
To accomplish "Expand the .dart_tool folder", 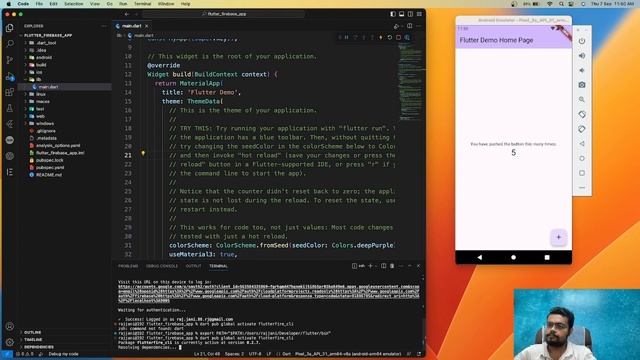I will click(x=46, y=43).
